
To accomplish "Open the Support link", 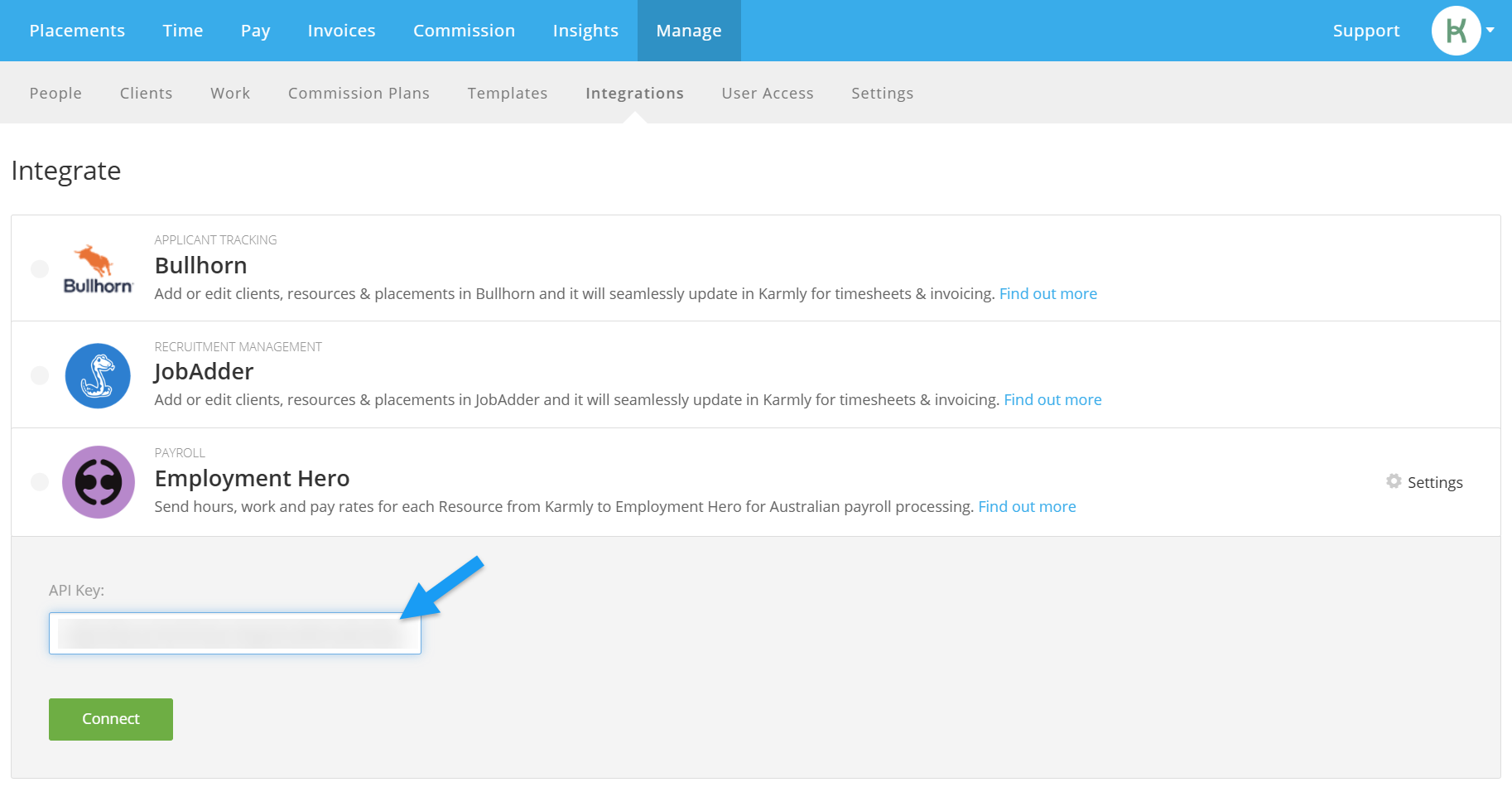I will pyautogui.click(x=1366, y=31).
